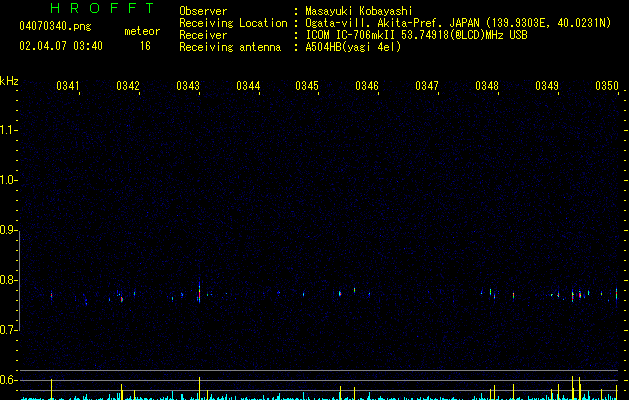The width and height of the screenshot is (629, 400).
Task: Click the timestamp 02.04.07 03:40
Action: [61, 46]
